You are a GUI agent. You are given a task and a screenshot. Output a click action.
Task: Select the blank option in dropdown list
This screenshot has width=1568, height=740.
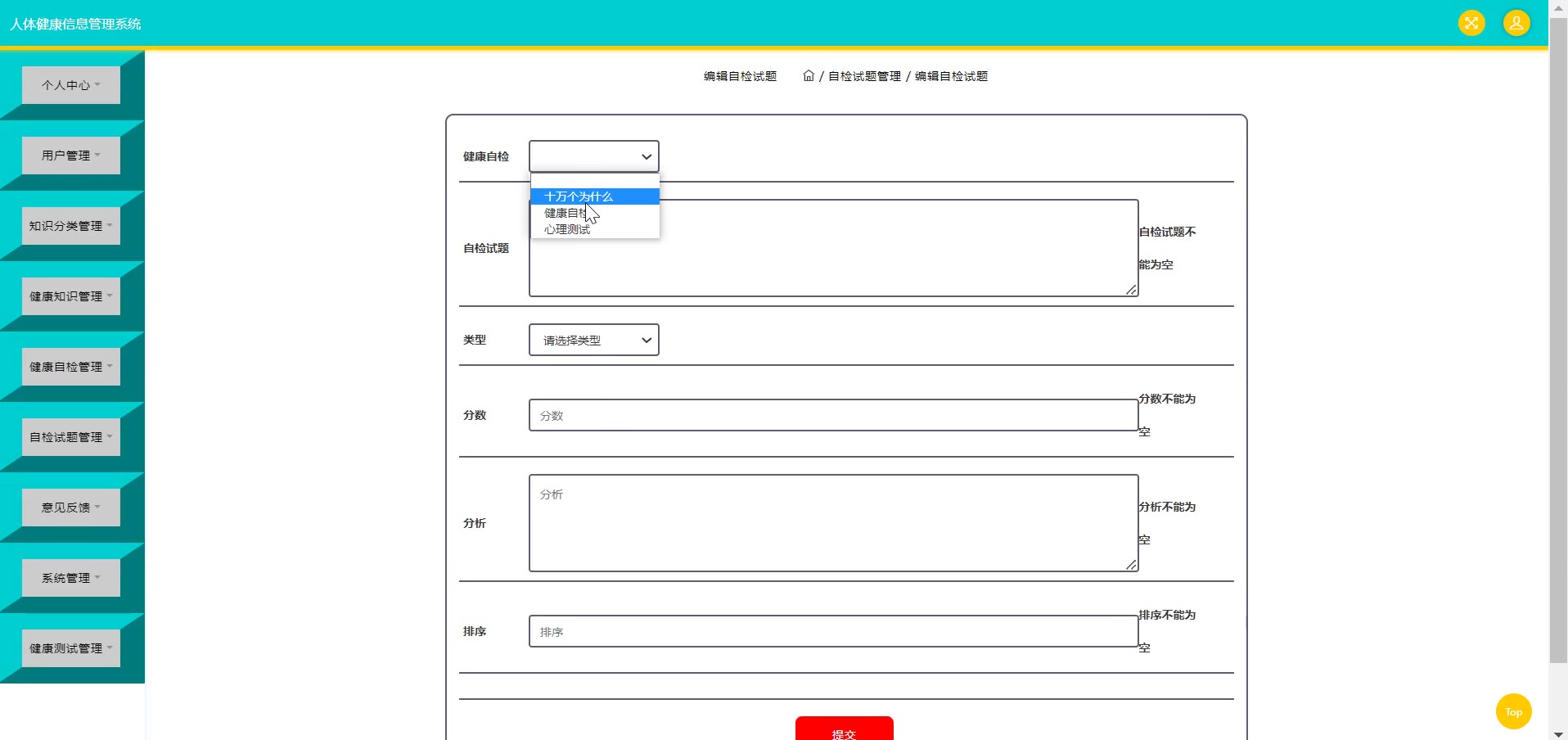tap(595, 181)
